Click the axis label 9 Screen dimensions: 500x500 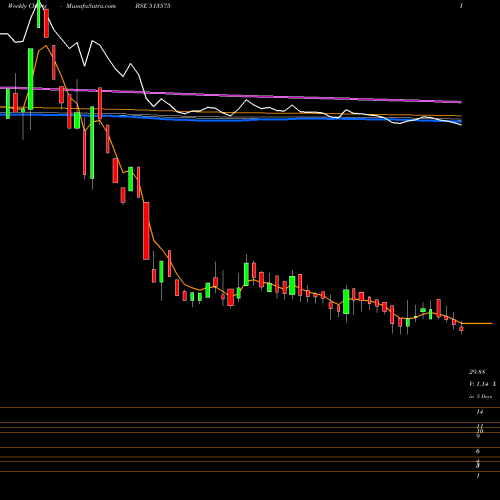[x=478, y=436]
